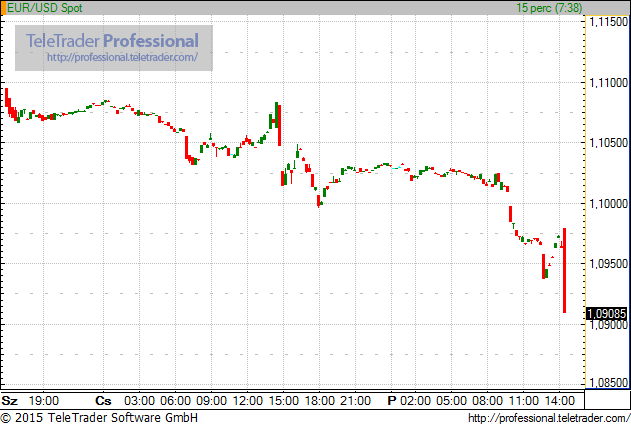631x427 pixels.
Task: Click the 1,08500 price axis label
Action: (608, 382)
